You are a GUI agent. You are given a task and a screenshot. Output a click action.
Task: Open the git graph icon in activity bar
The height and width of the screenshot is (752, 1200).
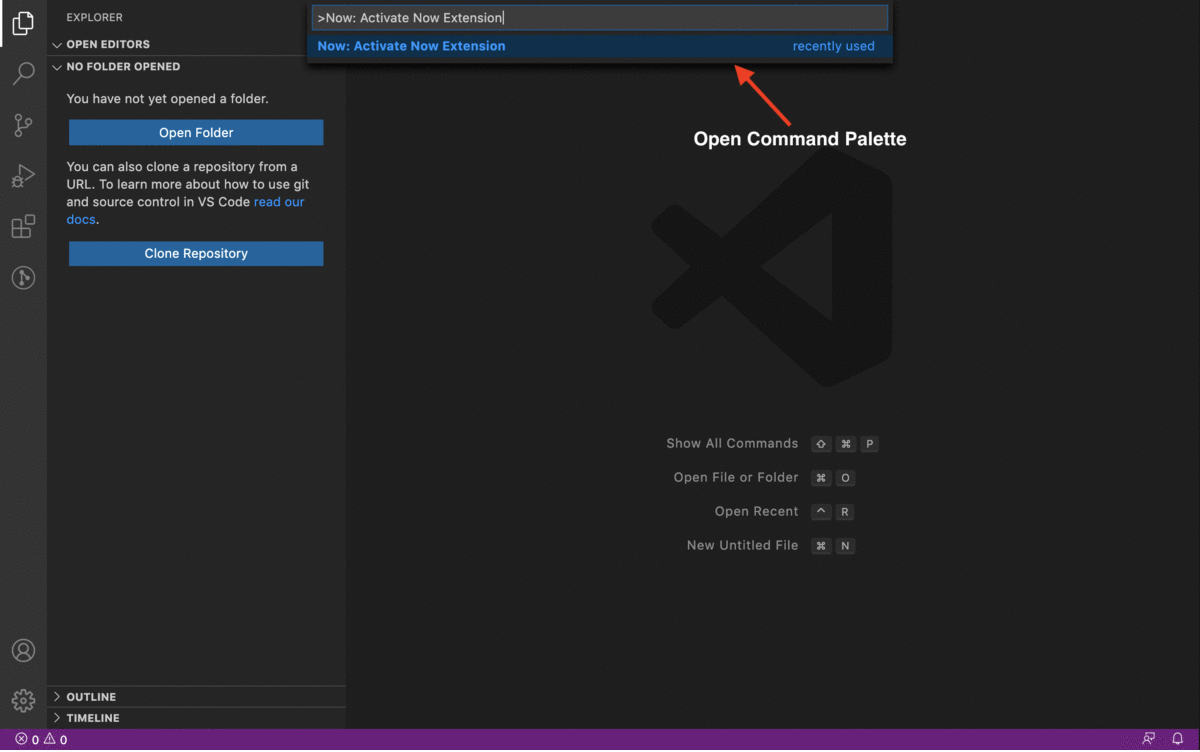point(23,278)
